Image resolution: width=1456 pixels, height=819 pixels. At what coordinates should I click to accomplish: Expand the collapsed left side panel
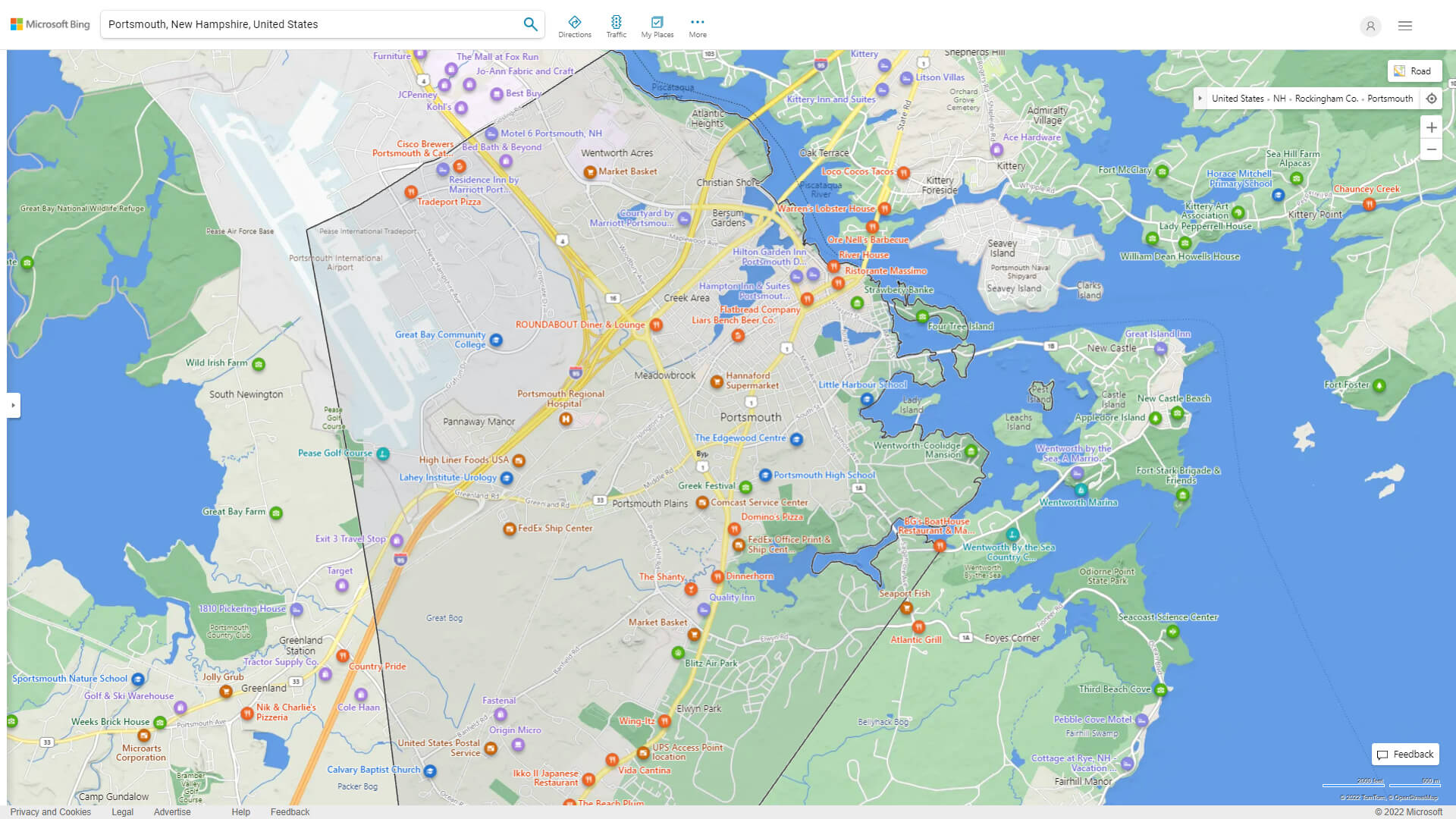click(x=14, y=405)
